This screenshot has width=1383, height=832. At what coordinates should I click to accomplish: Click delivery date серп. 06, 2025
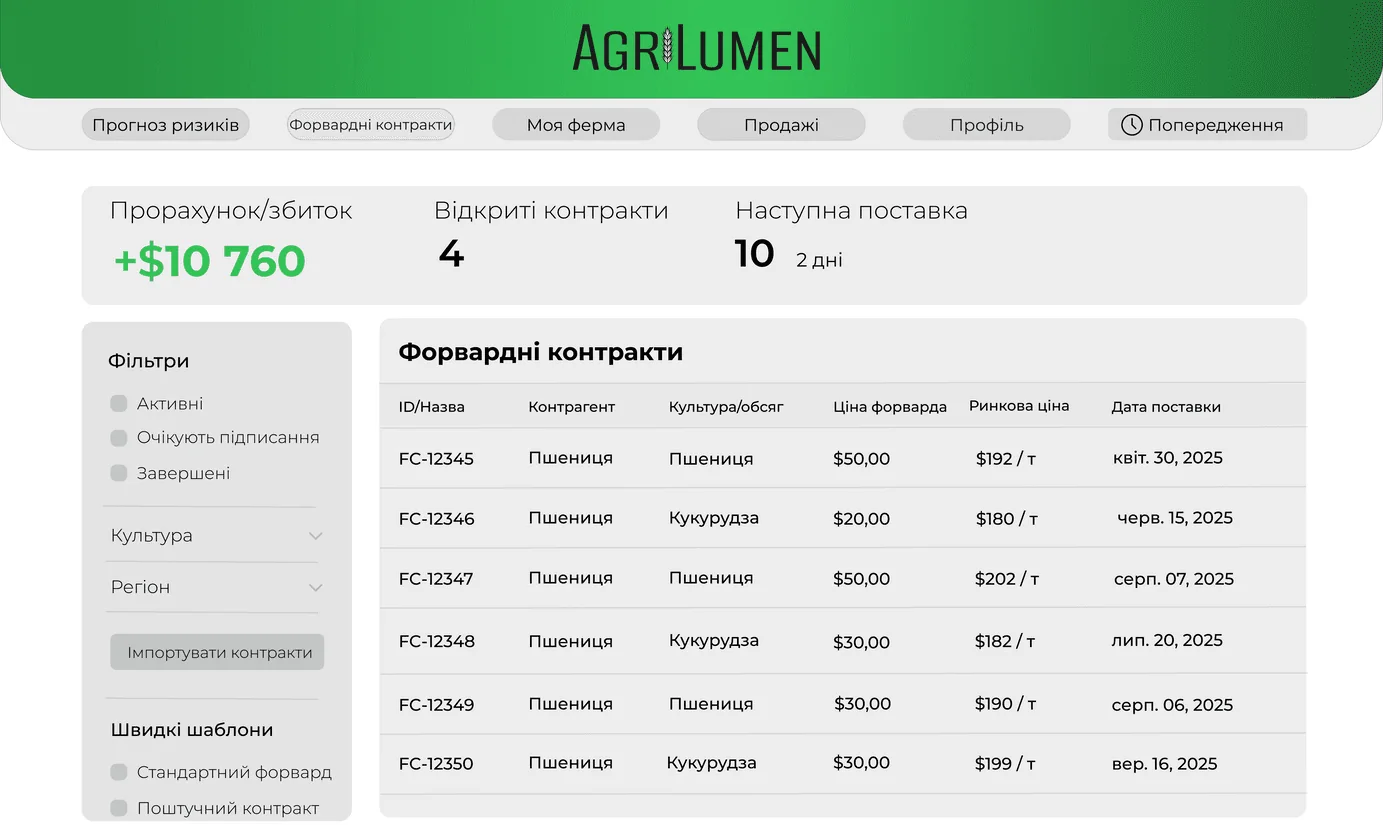[1172, 705]
